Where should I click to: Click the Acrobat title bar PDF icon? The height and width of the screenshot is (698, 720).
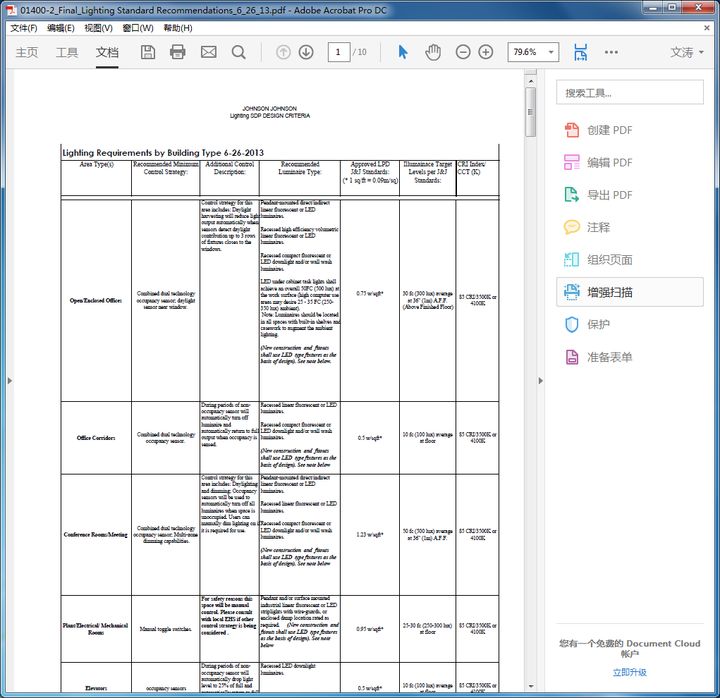(x=11, y=10)
